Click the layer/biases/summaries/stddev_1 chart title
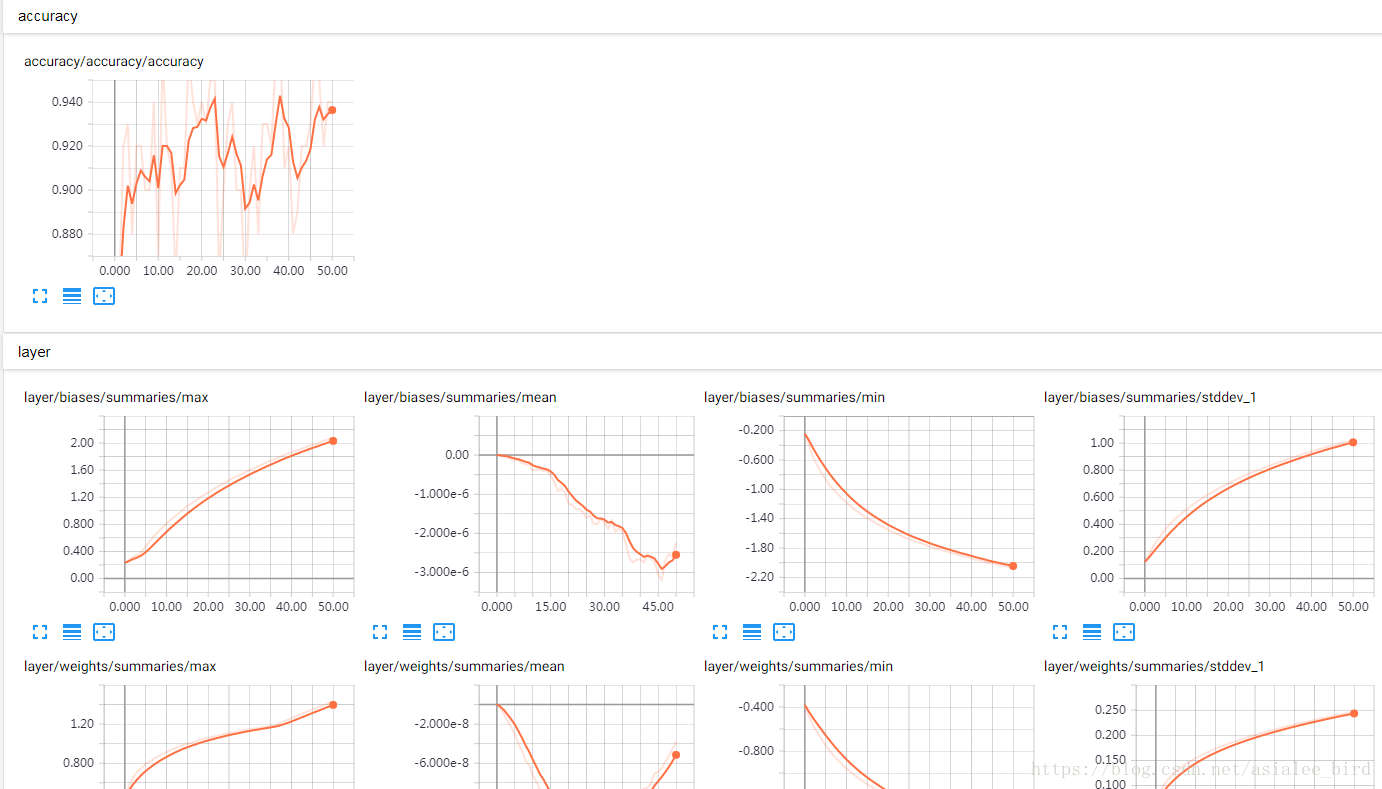The width and height of the screenshot is (1382, 789). pyautogui.click(x=1150, y=398)
